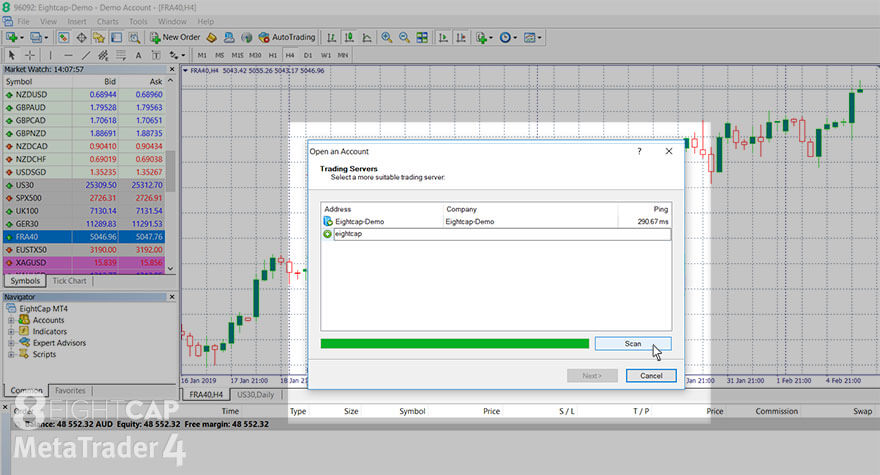Click the New Order toolbar button

(174, 37)
